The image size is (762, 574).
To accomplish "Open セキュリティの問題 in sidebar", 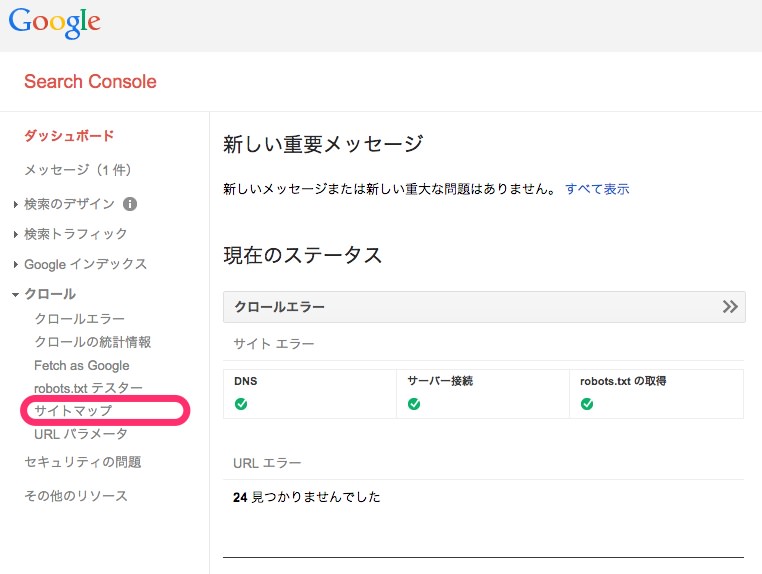I will (x=83, y=462).
